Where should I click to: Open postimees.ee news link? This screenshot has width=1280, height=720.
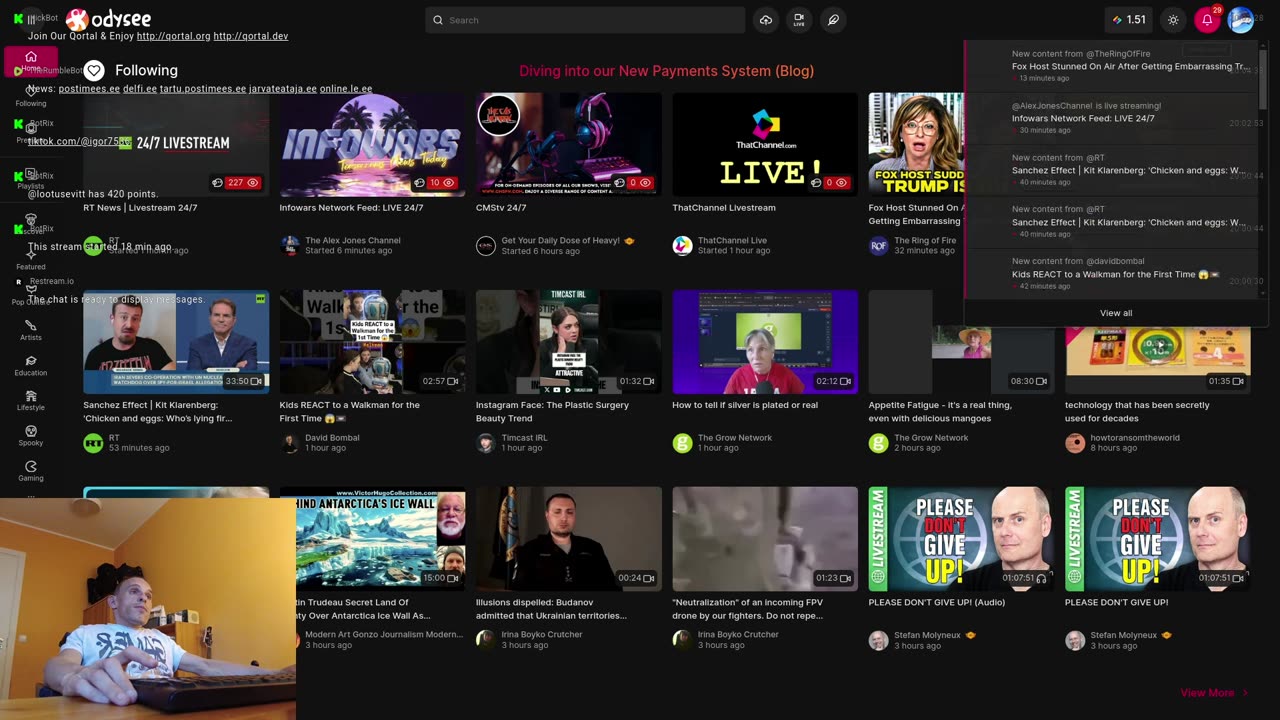tap(89, 89)
